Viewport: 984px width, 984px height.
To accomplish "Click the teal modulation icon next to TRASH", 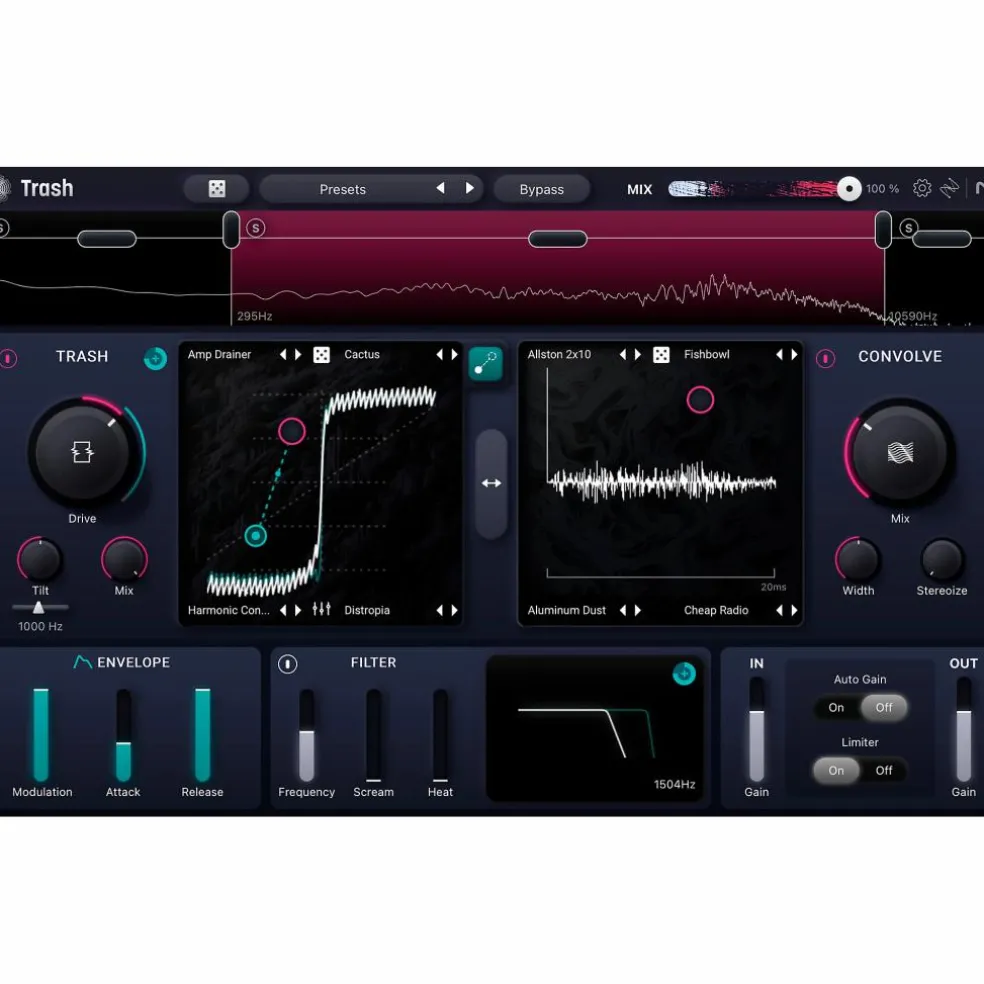I will 155,358.
